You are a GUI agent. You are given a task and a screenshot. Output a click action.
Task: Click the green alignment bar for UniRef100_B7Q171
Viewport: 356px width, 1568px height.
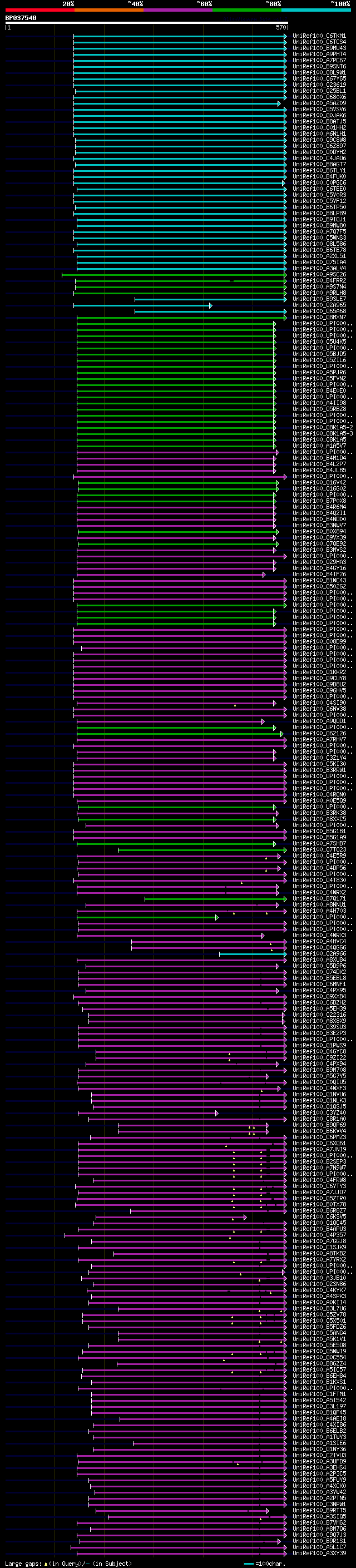[x=215, y=899]
